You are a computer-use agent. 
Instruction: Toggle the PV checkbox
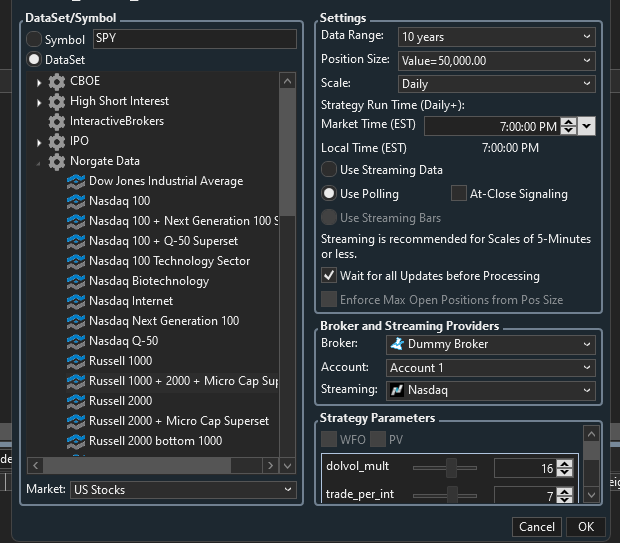click(x=378, y=439)
